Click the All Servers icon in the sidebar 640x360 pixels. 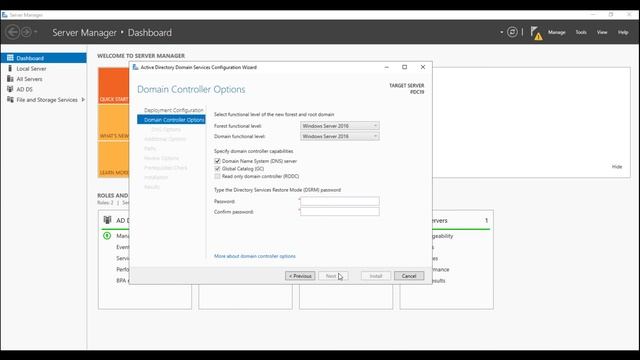(10, 79)
